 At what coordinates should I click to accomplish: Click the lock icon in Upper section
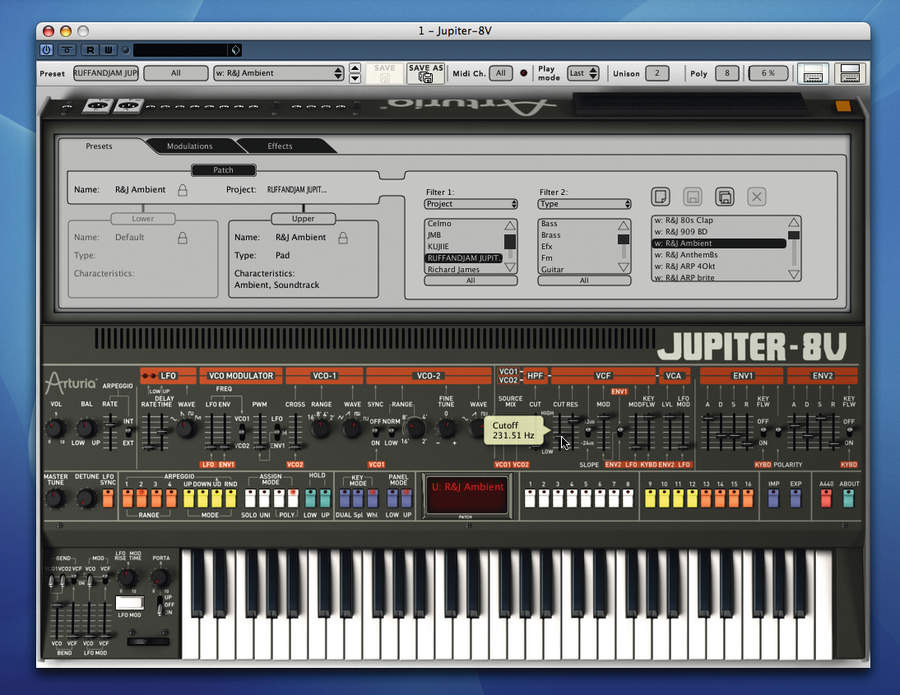343,237
